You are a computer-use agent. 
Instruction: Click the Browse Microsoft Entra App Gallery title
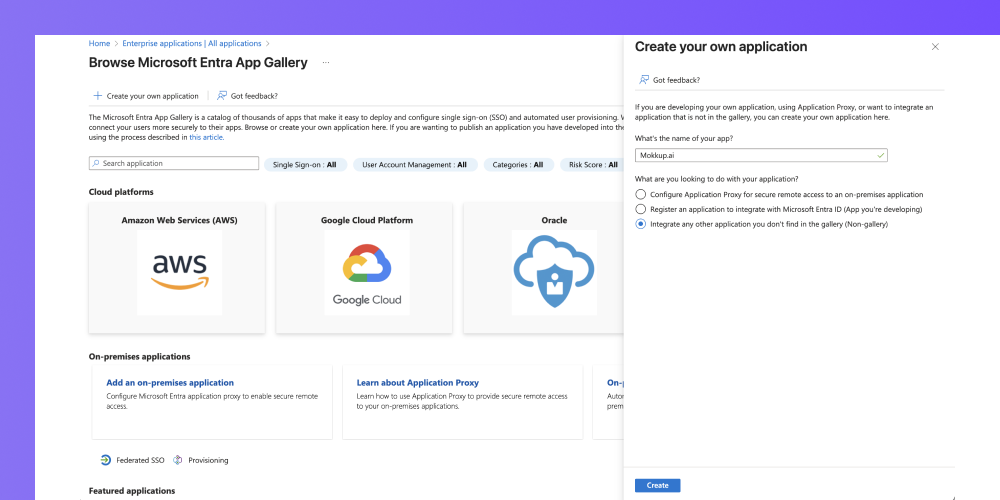tap(198, 62)
